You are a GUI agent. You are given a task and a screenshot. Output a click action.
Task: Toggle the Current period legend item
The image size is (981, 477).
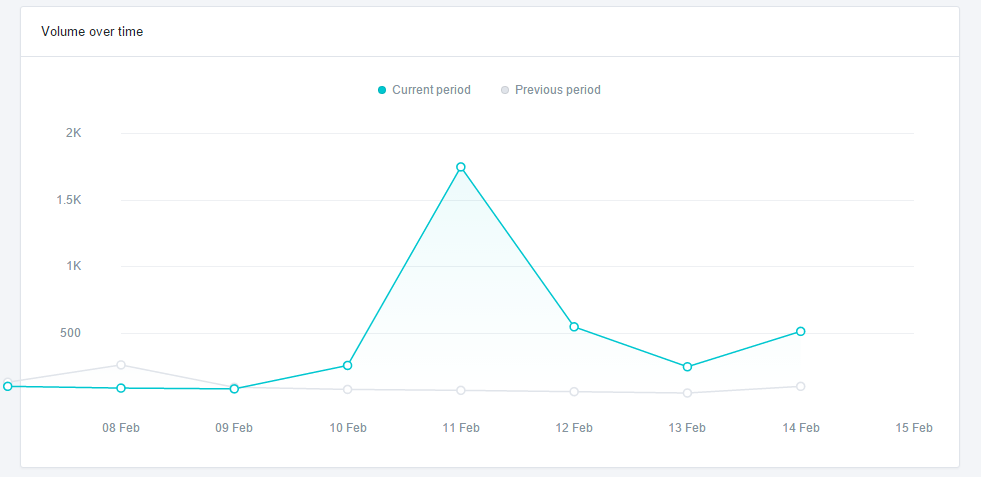click(424, 90)
